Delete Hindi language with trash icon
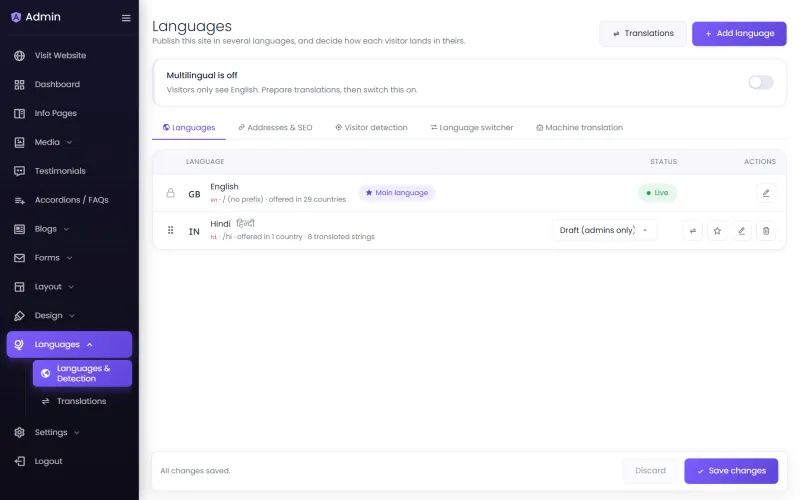The width and height of the screenshot is (800, 500). [766, 231]
